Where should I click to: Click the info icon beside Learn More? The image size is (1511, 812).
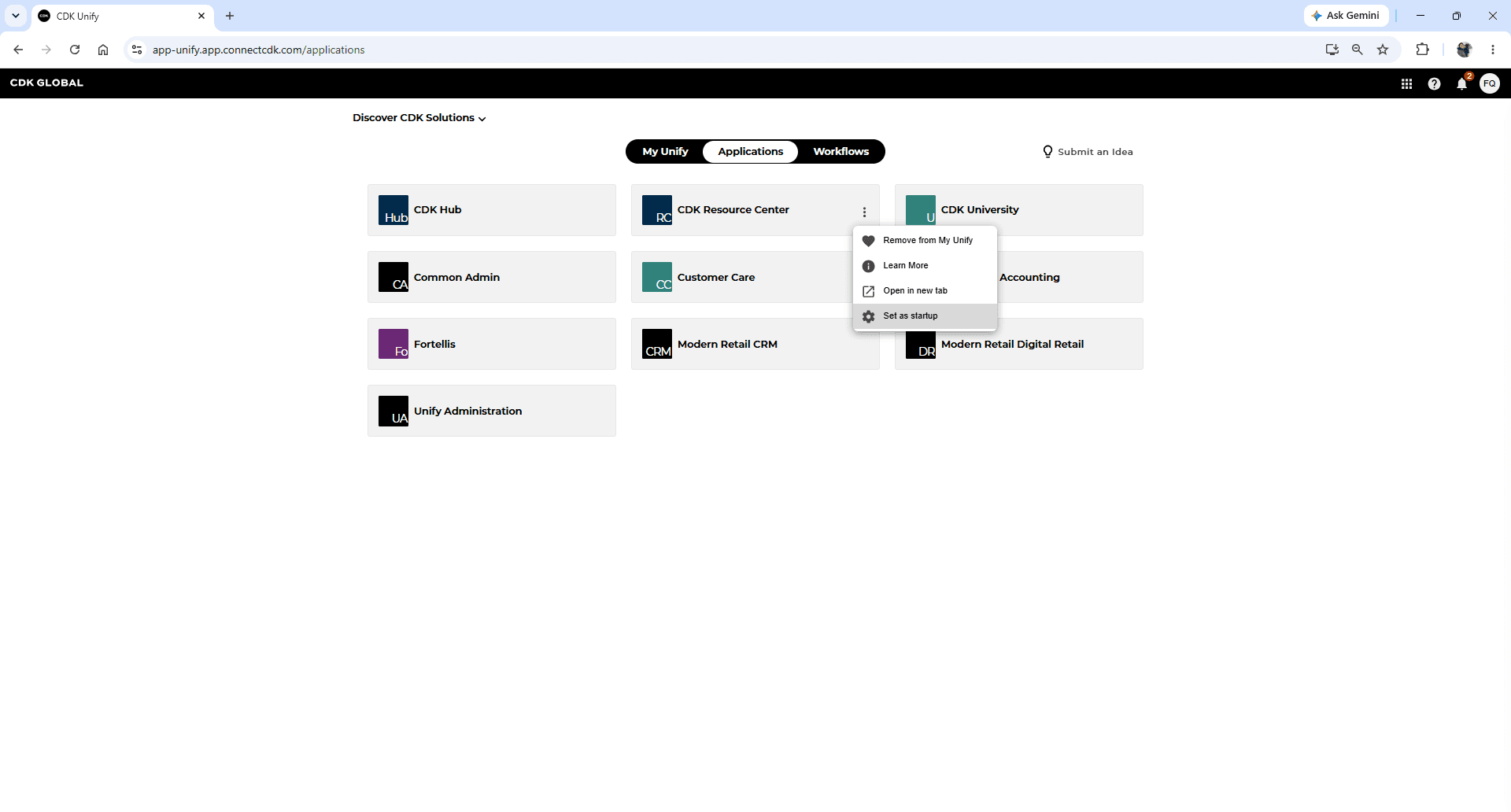pos(869,266)
